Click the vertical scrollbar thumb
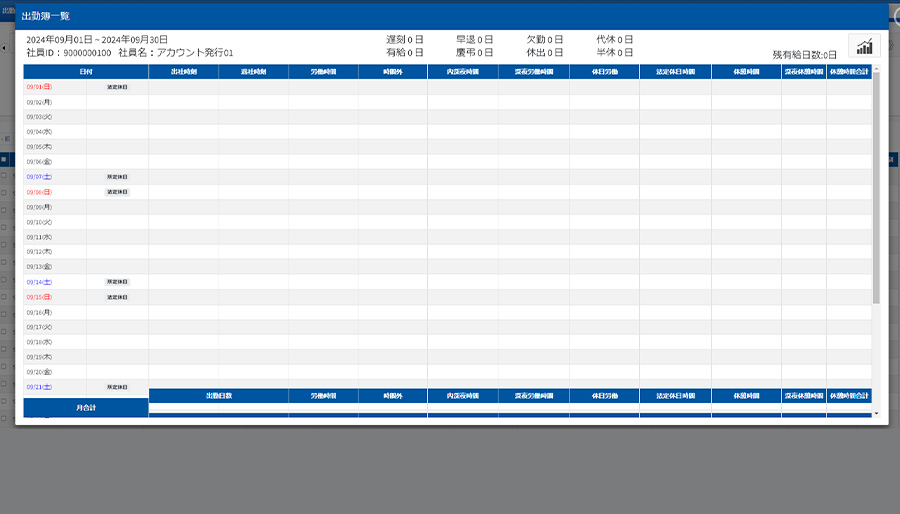900x514 pixels. [876, 188]
